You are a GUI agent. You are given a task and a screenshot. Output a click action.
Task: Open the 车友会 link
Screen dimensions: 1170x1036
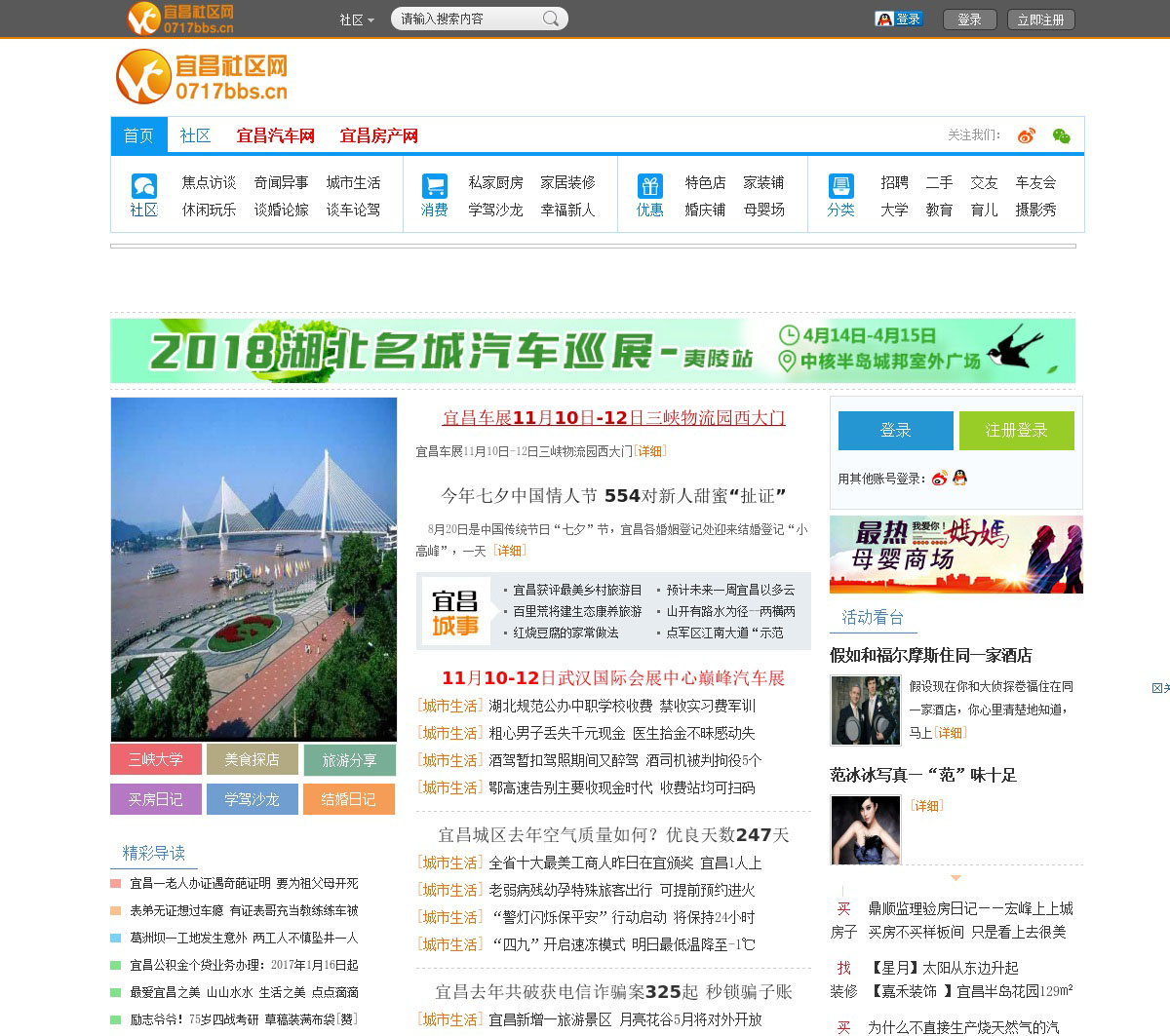click(1035, 182)
